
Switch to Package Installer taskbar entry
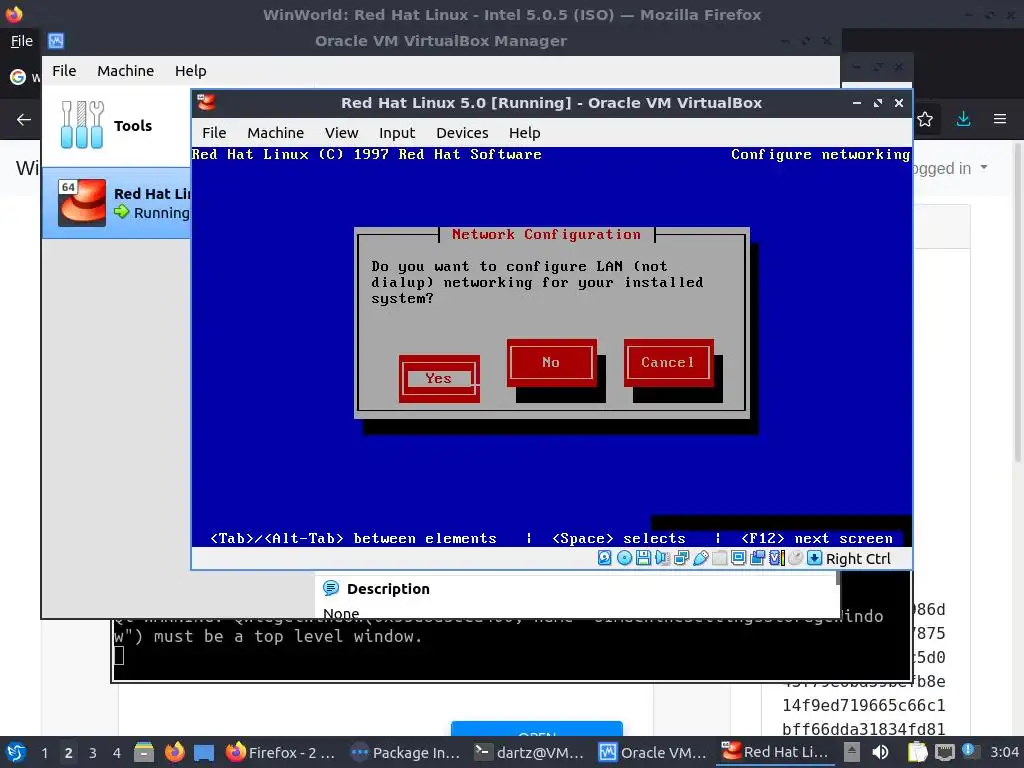[x=405, y=752]
